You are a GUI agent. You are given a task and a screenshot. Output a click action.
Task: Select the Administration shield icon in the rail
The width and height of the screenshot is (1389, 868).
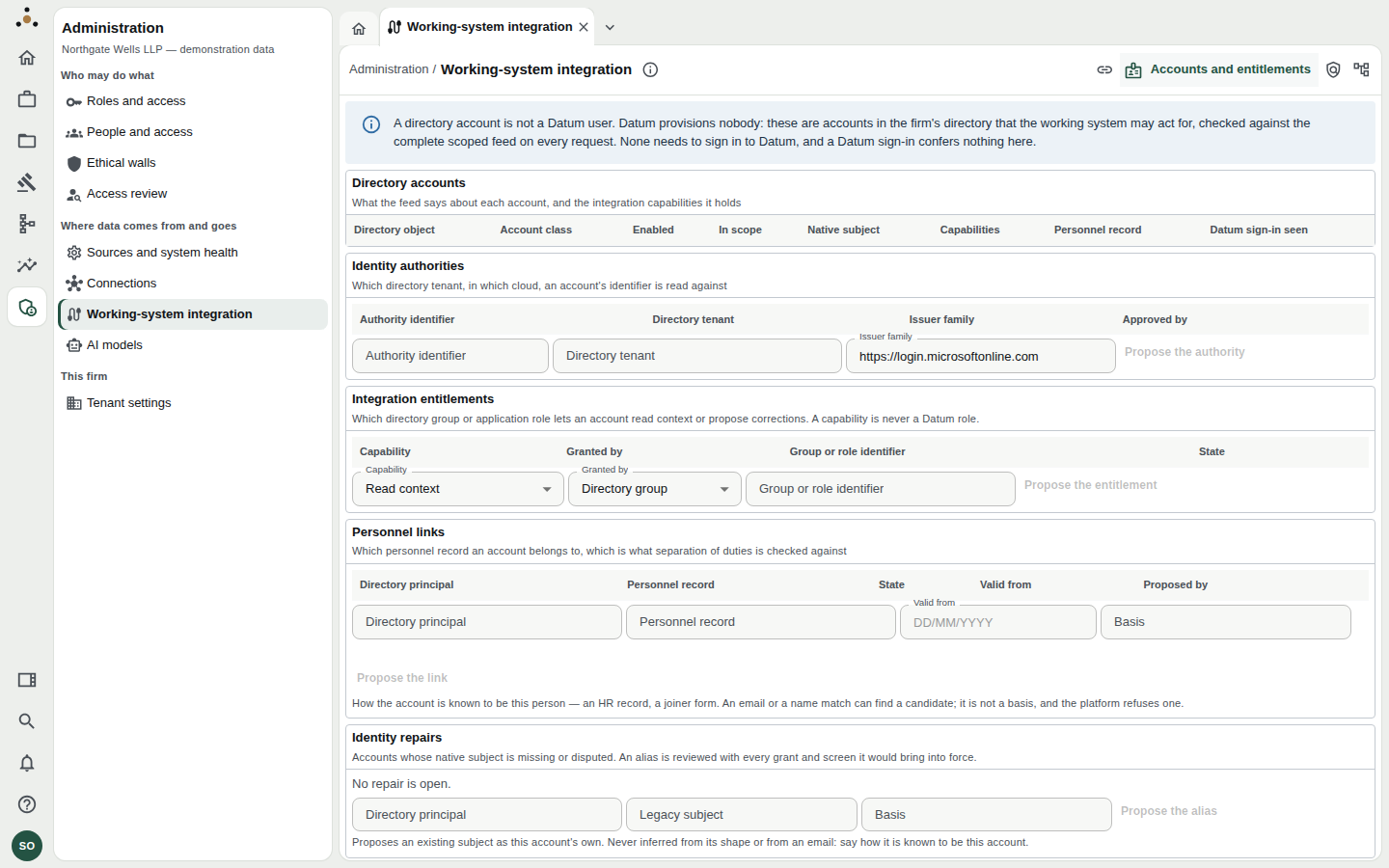tap(27, 308)
